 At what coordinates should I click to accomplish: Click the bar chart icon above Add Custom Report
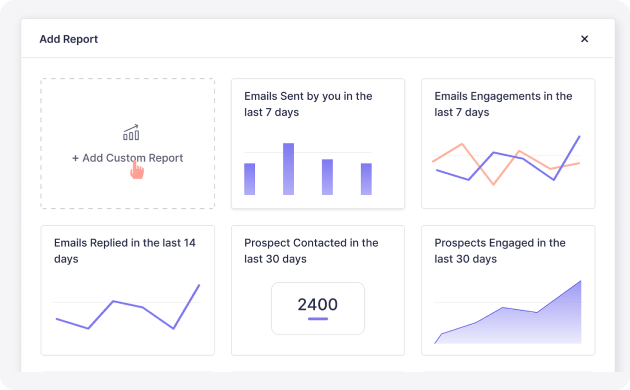pyautogui.click(x=131, y=133)
